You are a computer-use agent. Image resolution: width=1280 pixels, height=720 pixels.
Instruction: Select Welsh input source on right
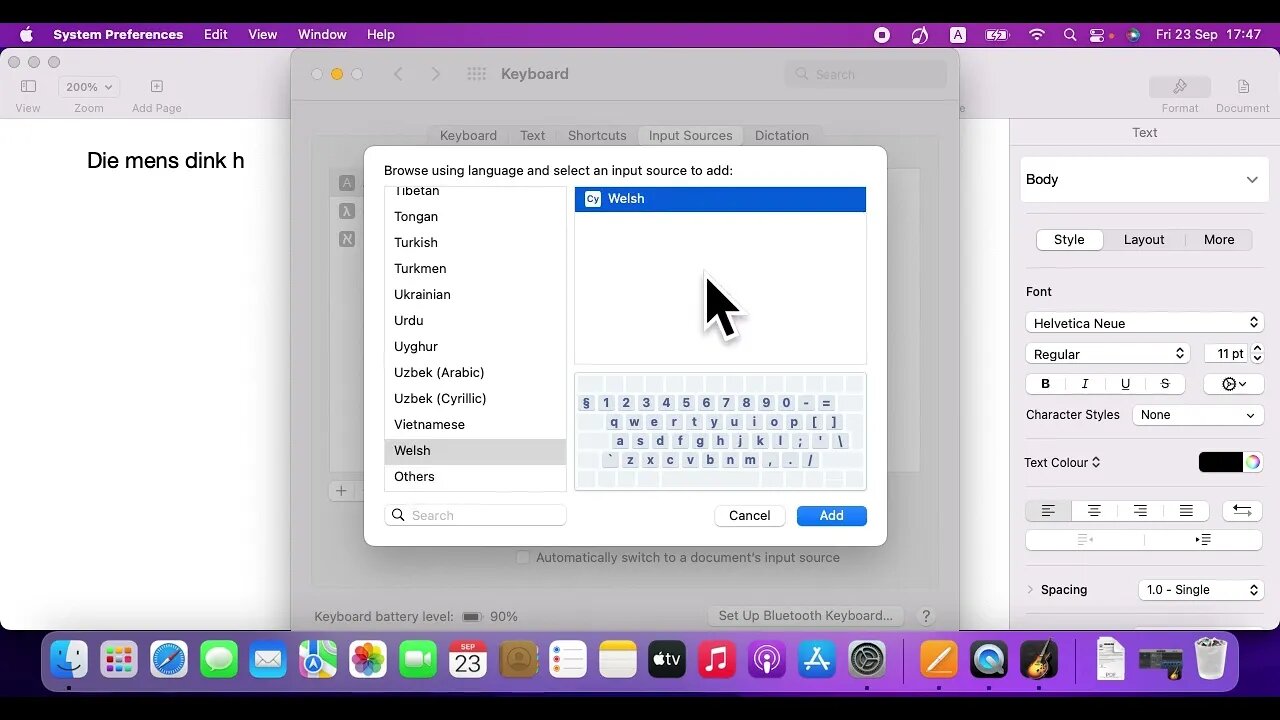pos(720,199)
